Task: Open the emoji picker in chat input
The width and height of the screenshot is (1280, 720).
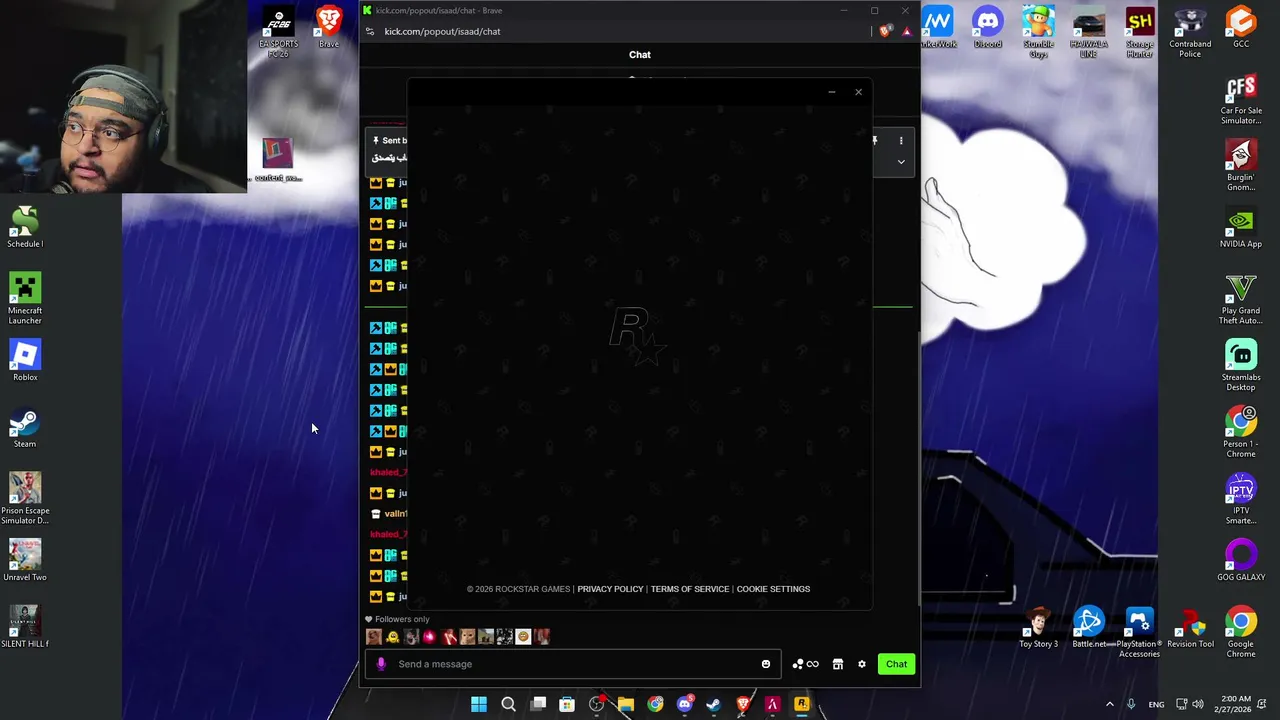Action: (766, 664)
